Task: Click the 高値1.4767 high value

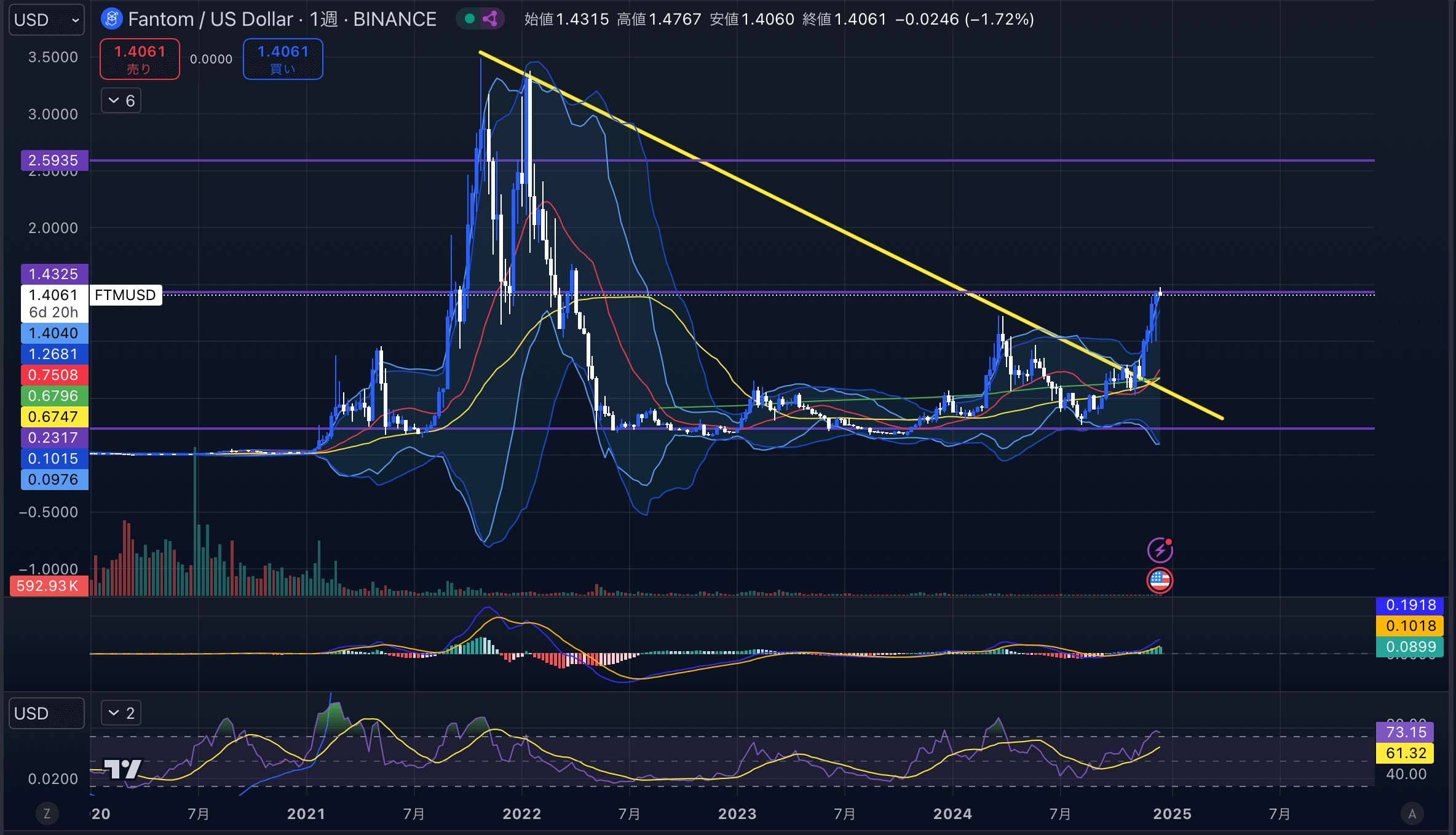Action: point(659,19)
